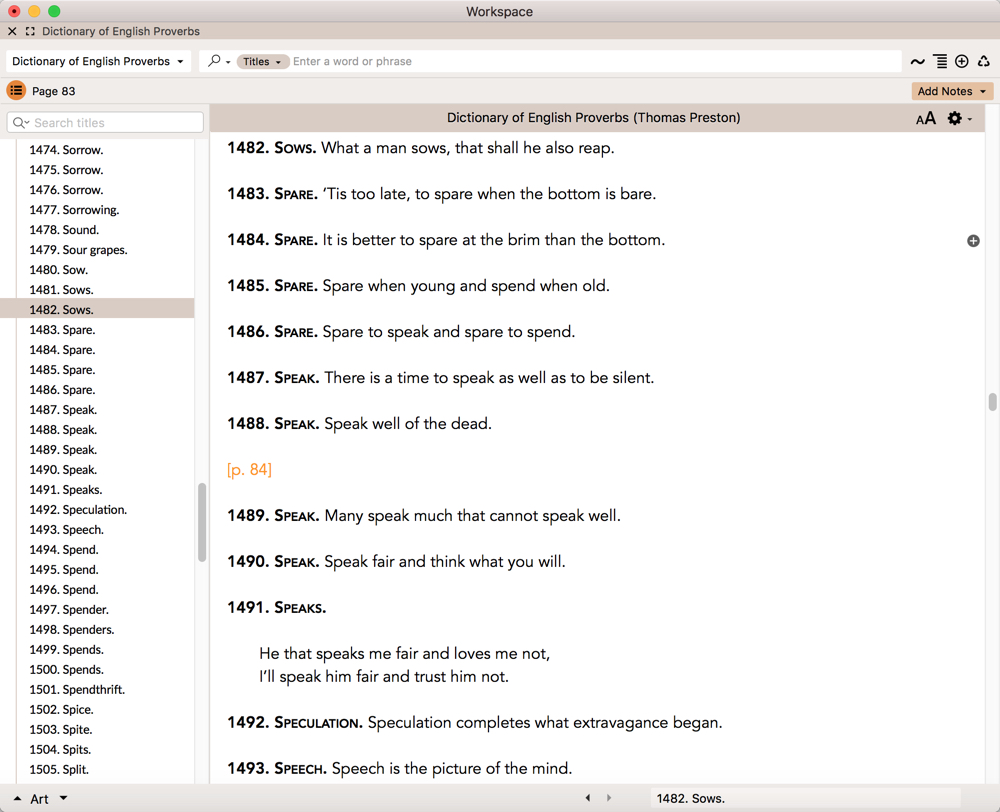Select '1498. Spenders.' in the title list
The image size is (1000, 812).
(71, 630)
